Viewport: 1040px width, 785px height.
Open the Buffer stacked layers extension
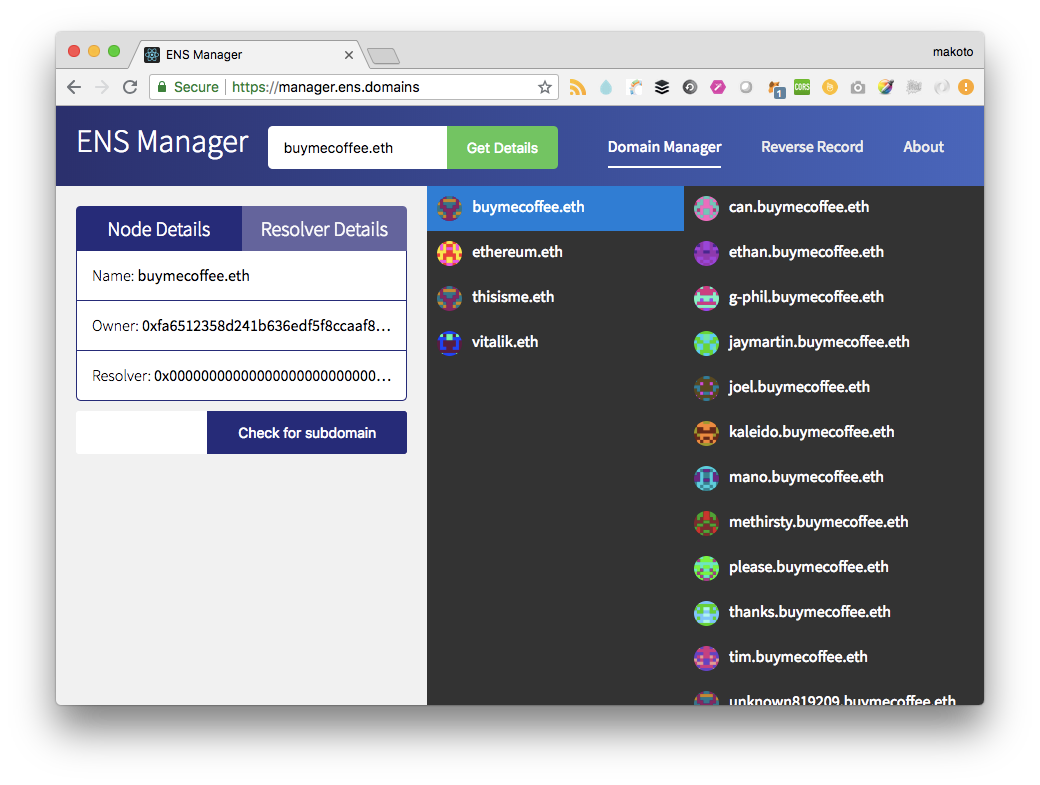click(662, 87)
